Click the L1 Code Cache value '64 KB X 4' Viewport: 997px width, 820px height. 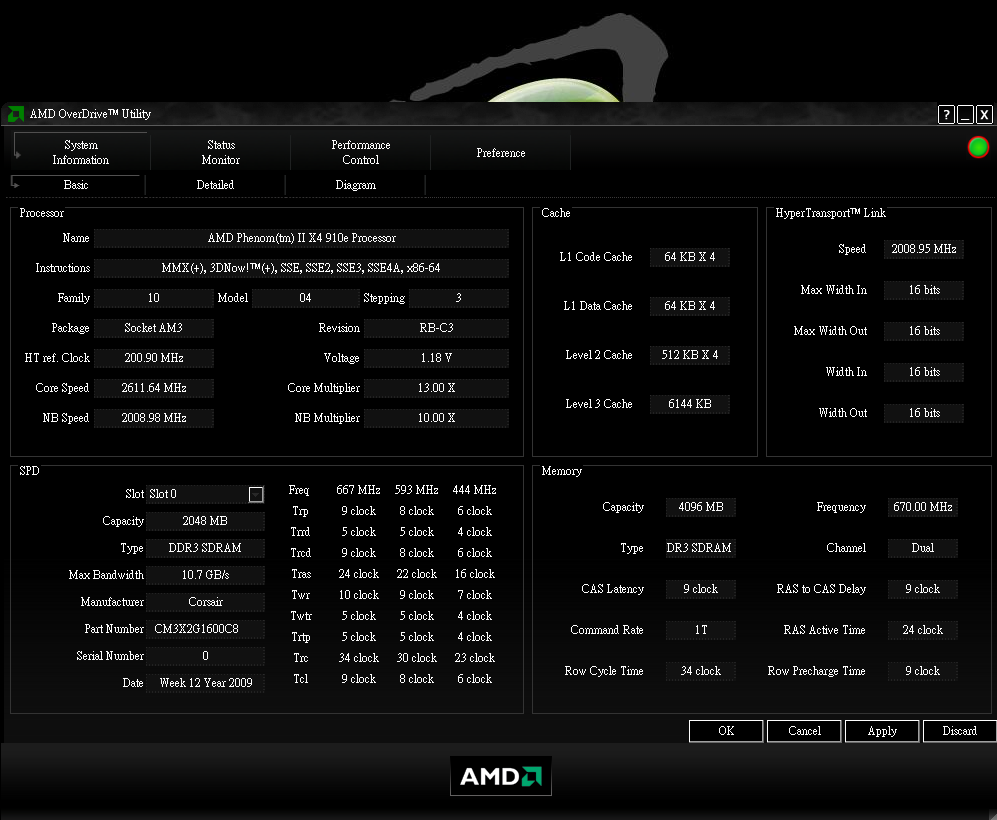click(x=689, y=257)
